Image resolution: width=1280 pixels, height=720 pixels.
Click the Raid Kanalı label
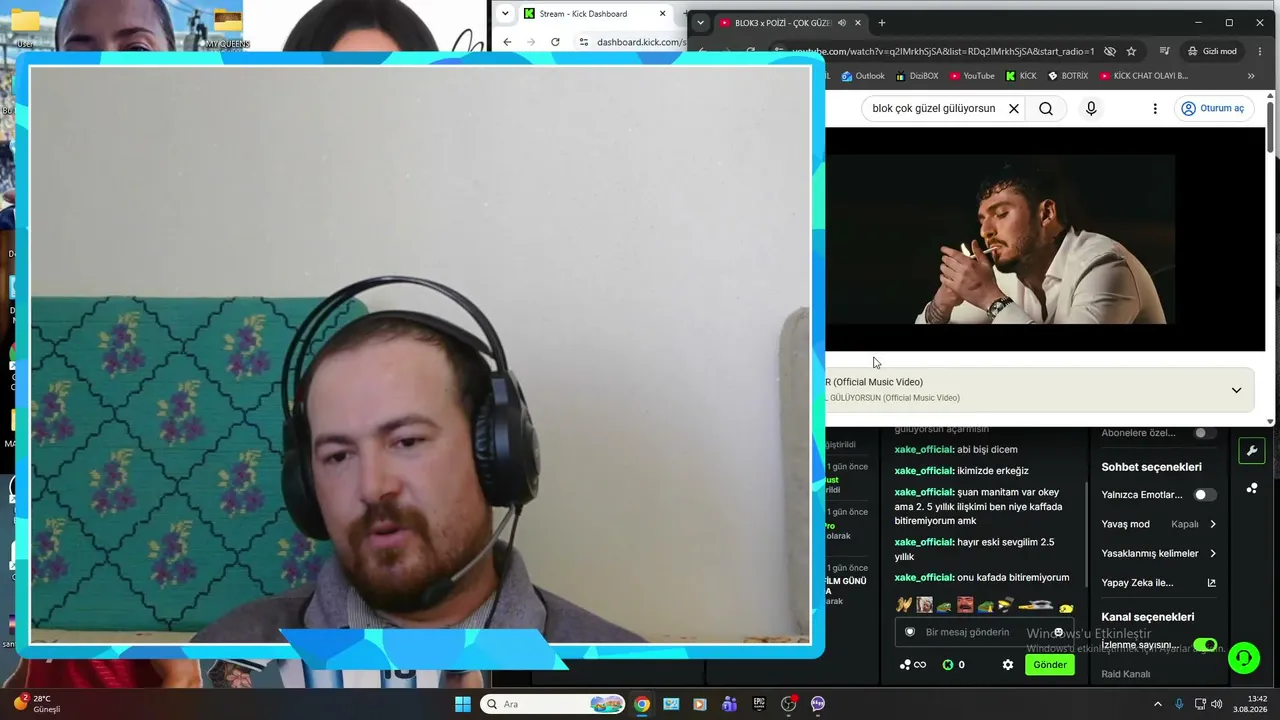coord(1126,674)
